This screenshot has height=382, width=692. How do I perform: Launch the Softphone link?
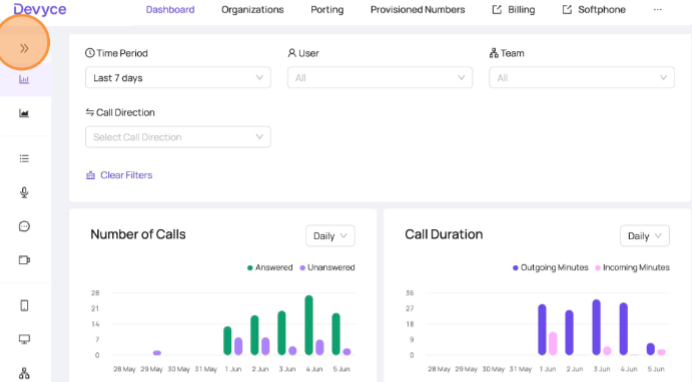point(602,10)
